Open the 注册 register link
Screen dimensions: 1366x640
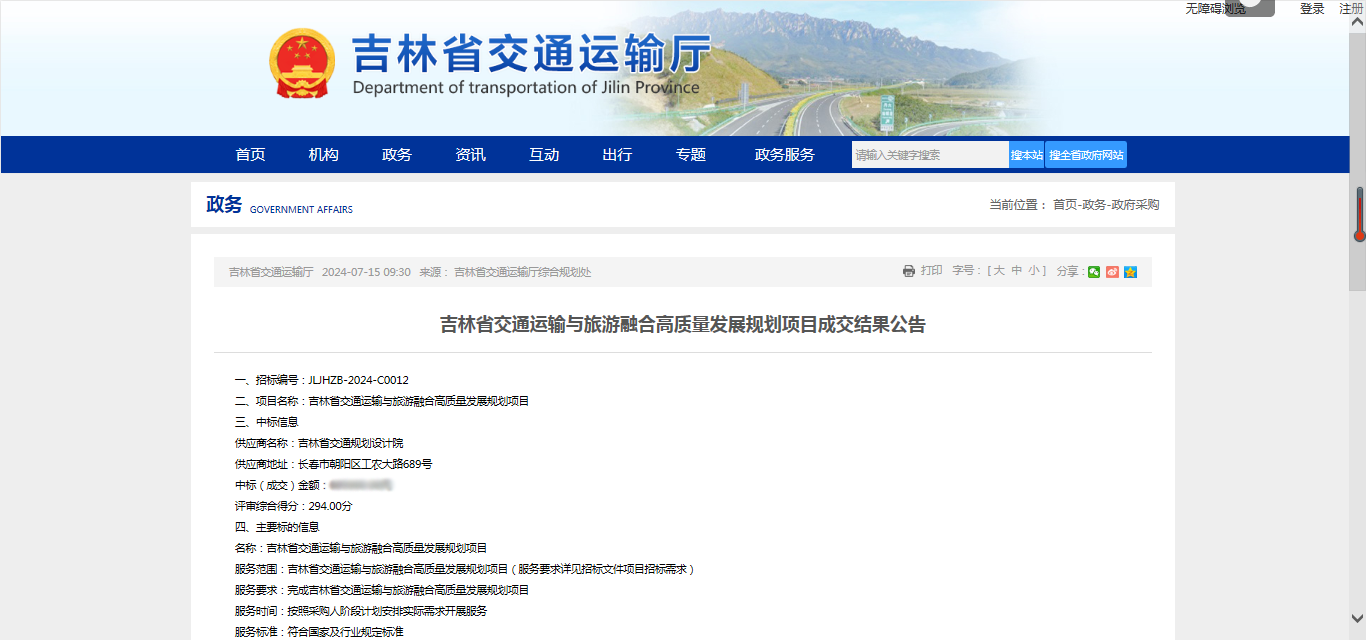(1351, 9)
